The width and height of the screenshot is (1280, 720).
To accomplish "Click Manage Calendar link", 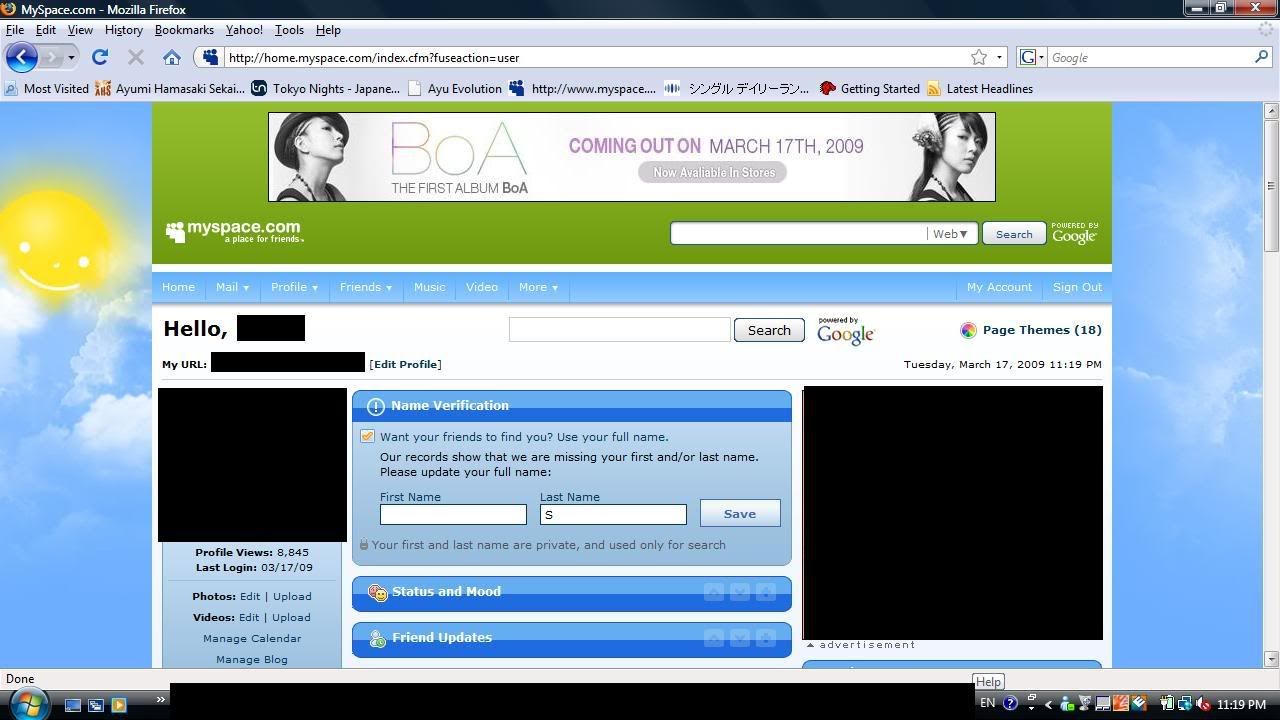I will [x=252, y=638].
